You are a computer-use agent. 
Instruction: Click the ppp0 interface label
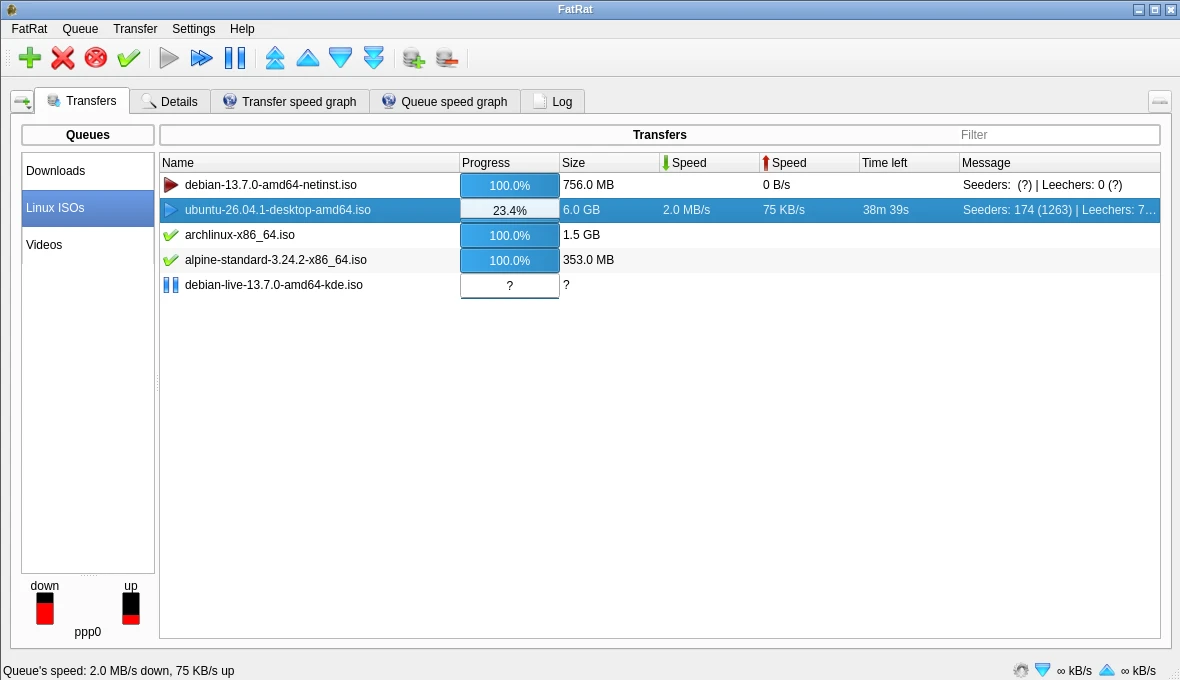[87, 632]
